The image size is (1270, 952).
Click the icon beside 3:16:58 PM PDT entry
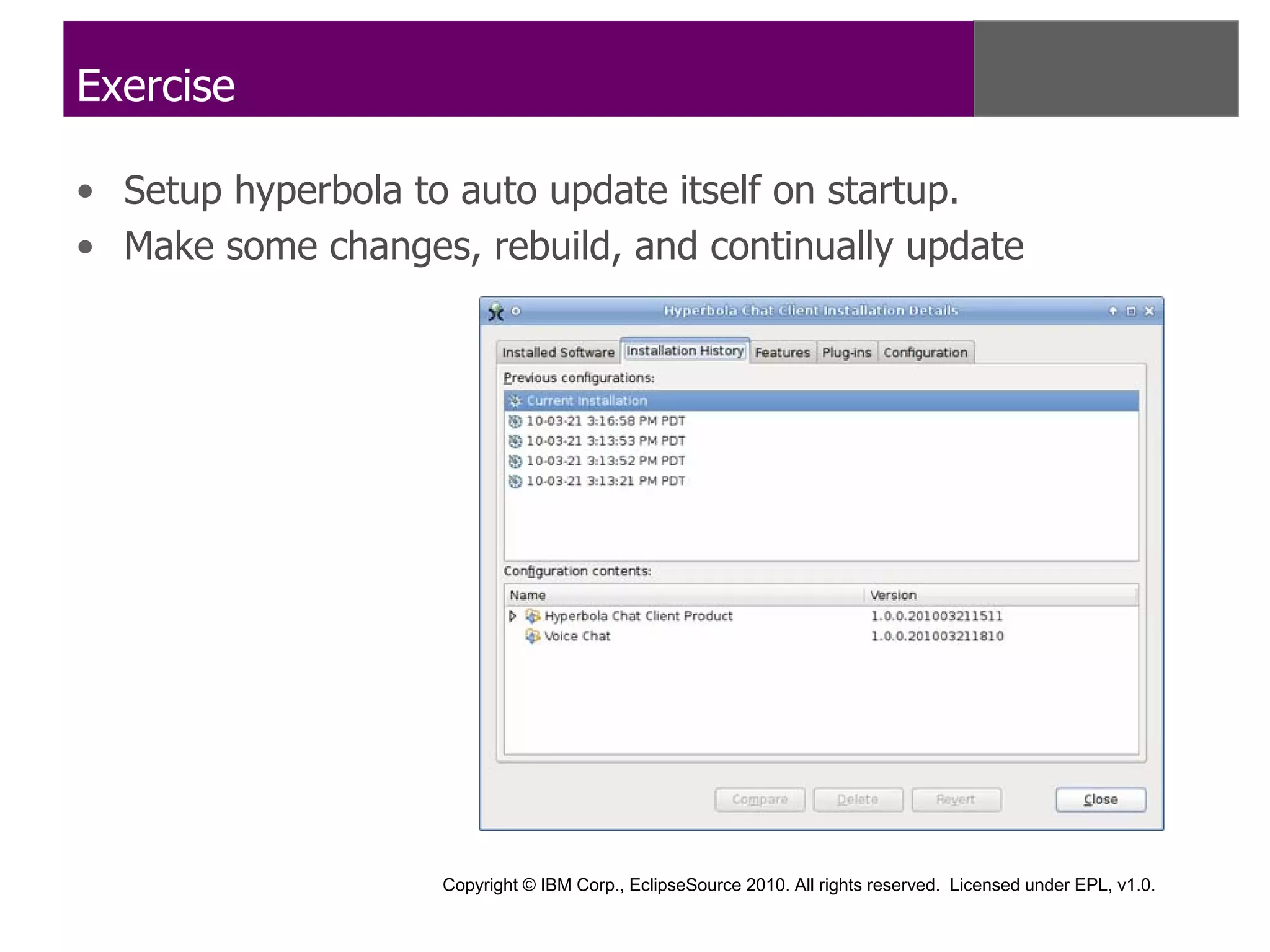point(515,421)
